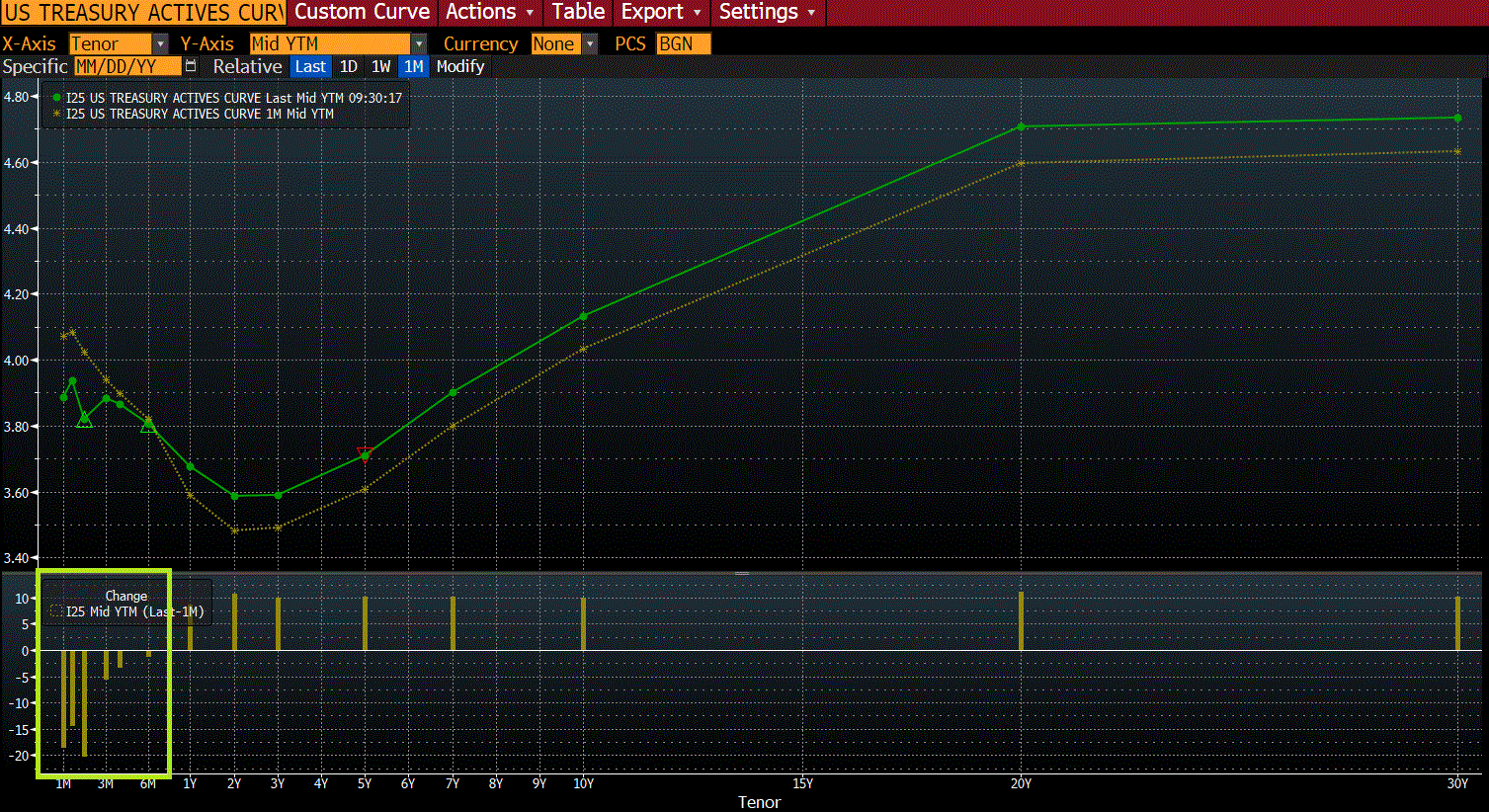Click the Specific MM/DD/YY date field
1489x812 pixels.
(x=126, y=66)
